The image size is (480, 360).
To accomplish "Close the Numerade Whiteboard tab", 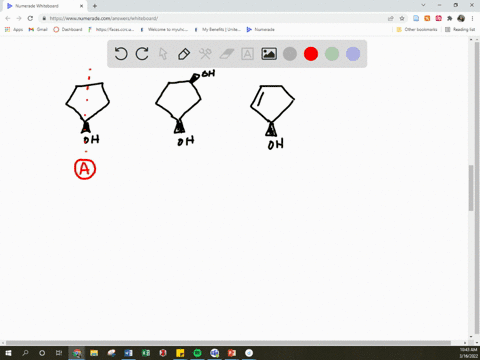I will tap(82, 6).
